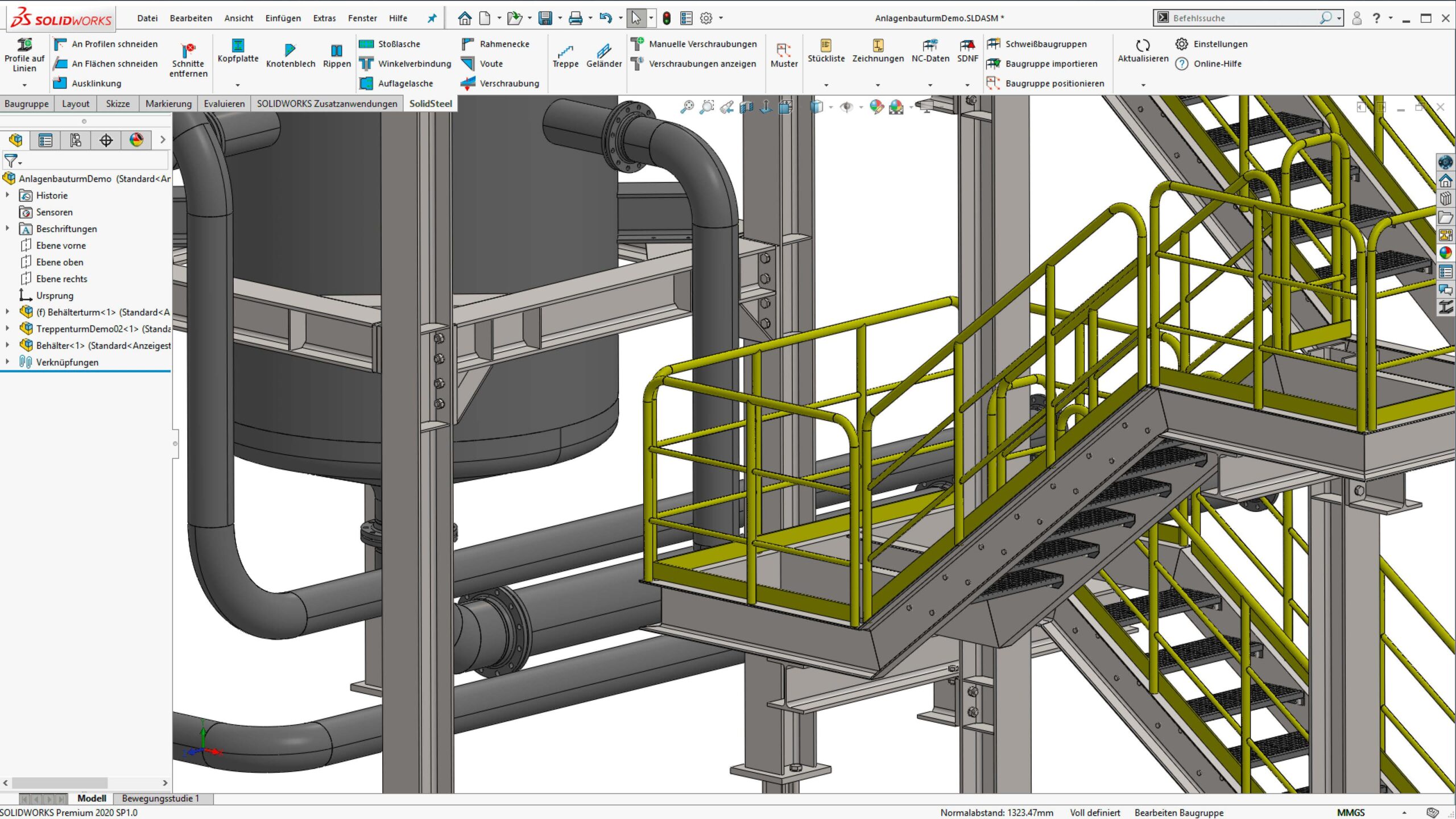
Task: Switch to the Evaluieren tab
Action: point(224,104)
